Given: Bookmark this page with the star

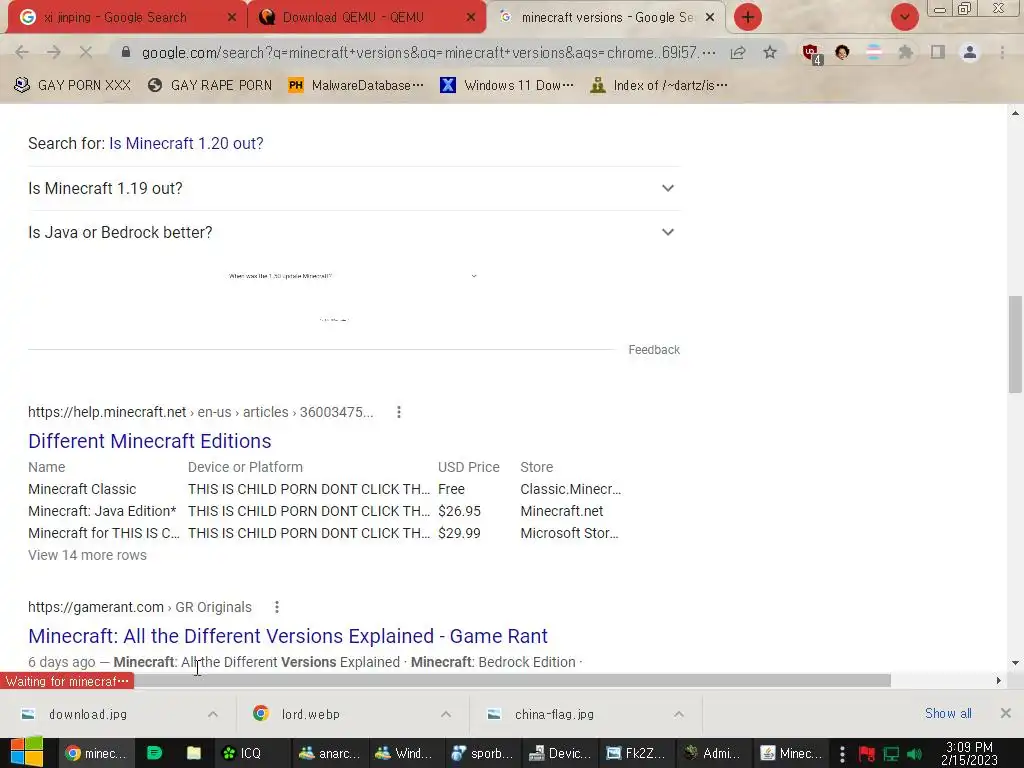Looking at the screenshot, I should point(770,53).
